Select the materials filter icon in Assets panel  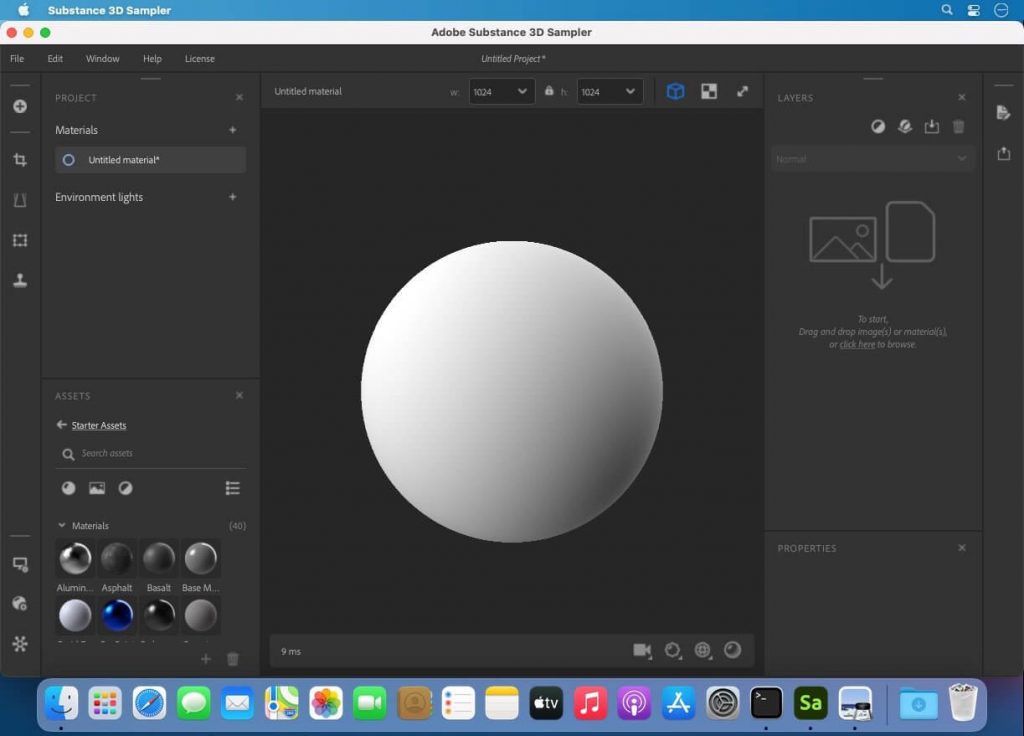click(67, 488)
